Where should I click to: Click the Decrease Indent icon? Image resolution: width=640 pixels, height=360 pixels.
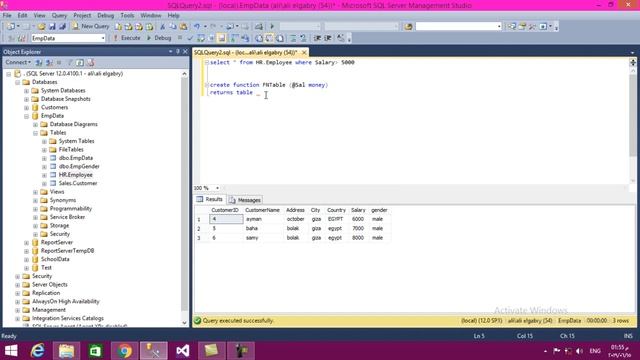point(317,38)
